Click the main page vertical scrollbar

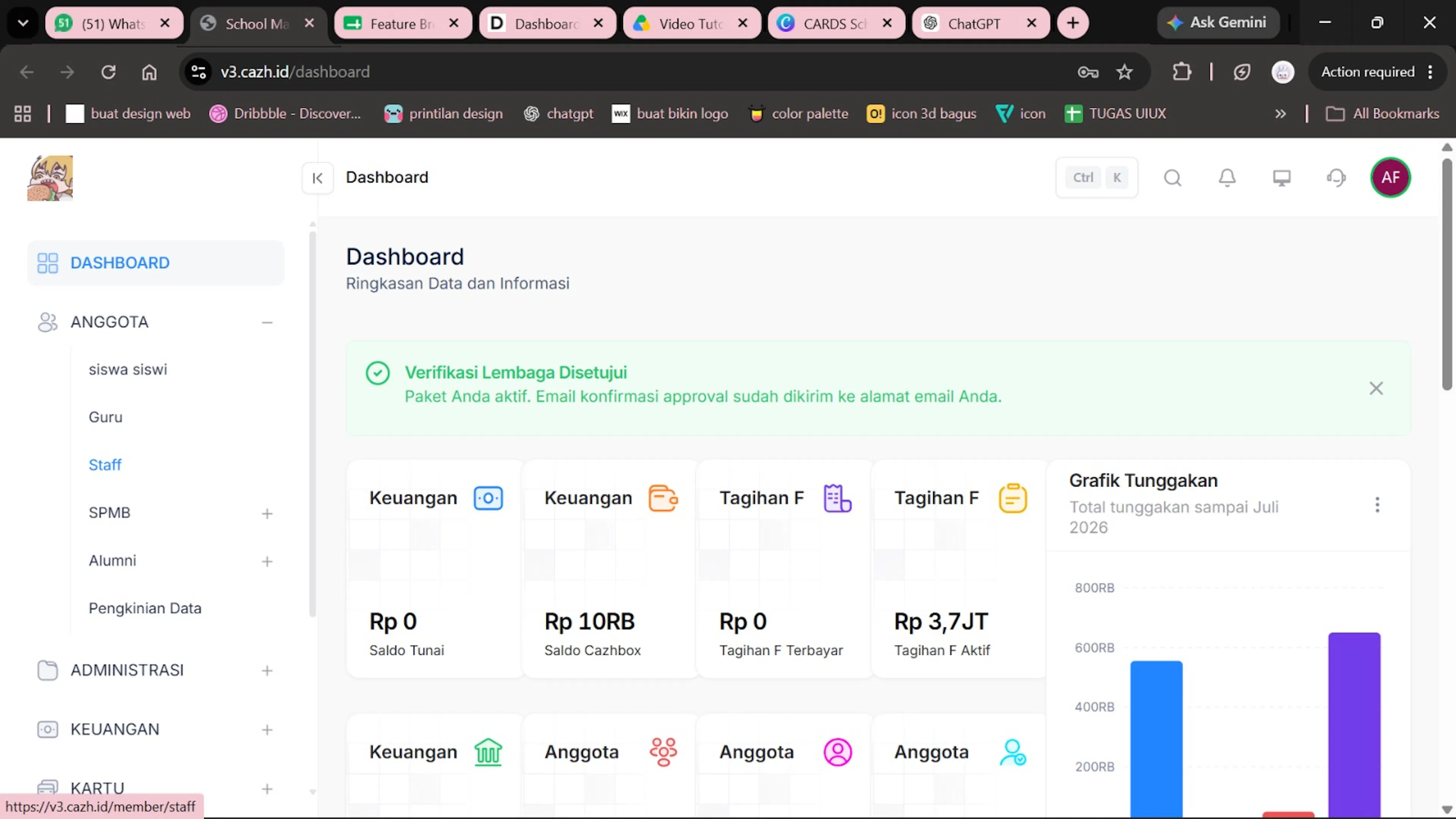(1447, 274)
